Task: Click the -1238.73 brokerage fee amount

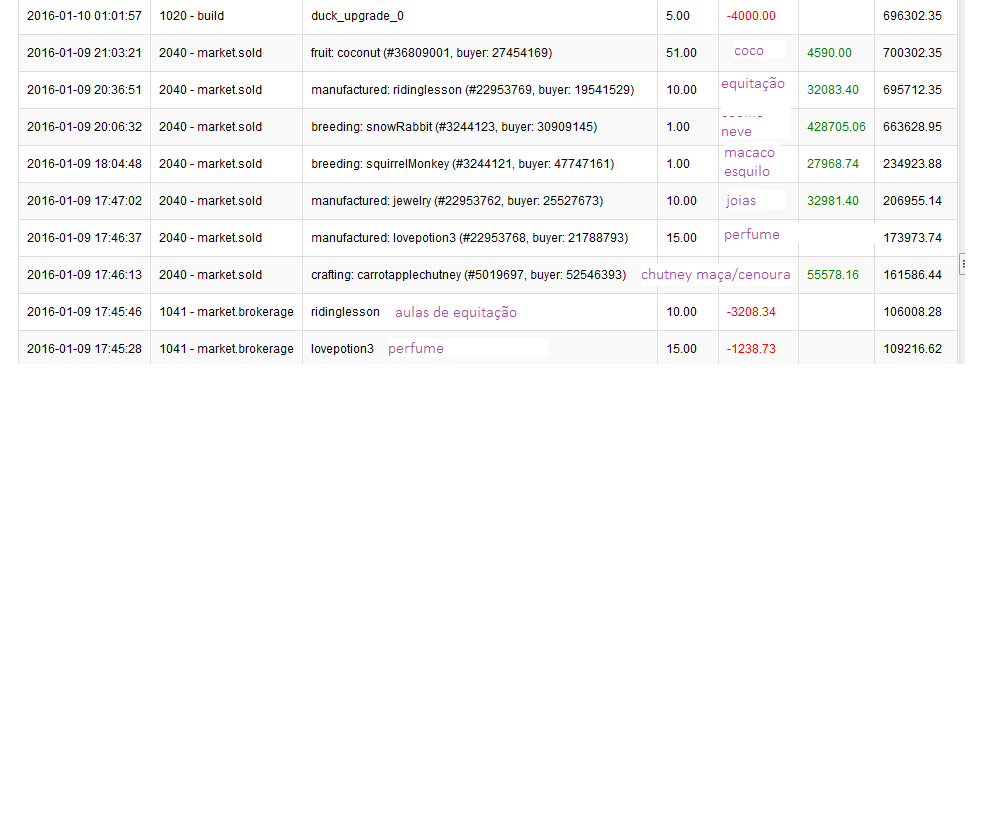Action: [751, 349]
